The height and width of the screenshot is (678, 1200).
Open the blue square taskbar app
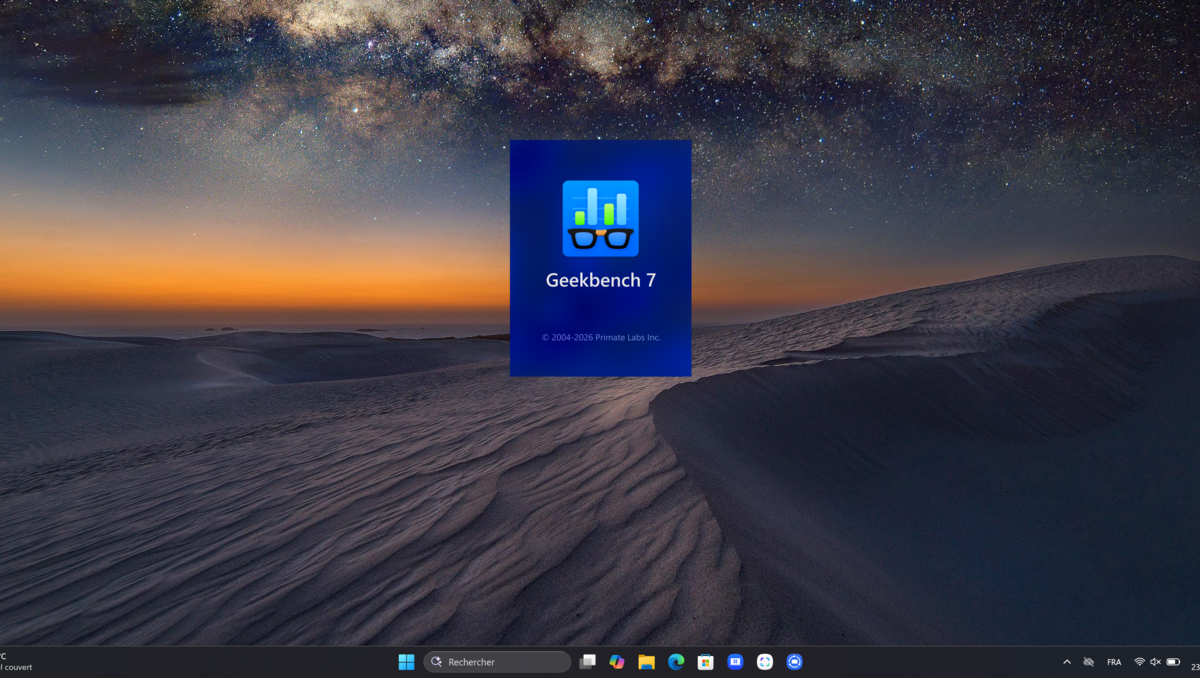(x=735, y=662)
